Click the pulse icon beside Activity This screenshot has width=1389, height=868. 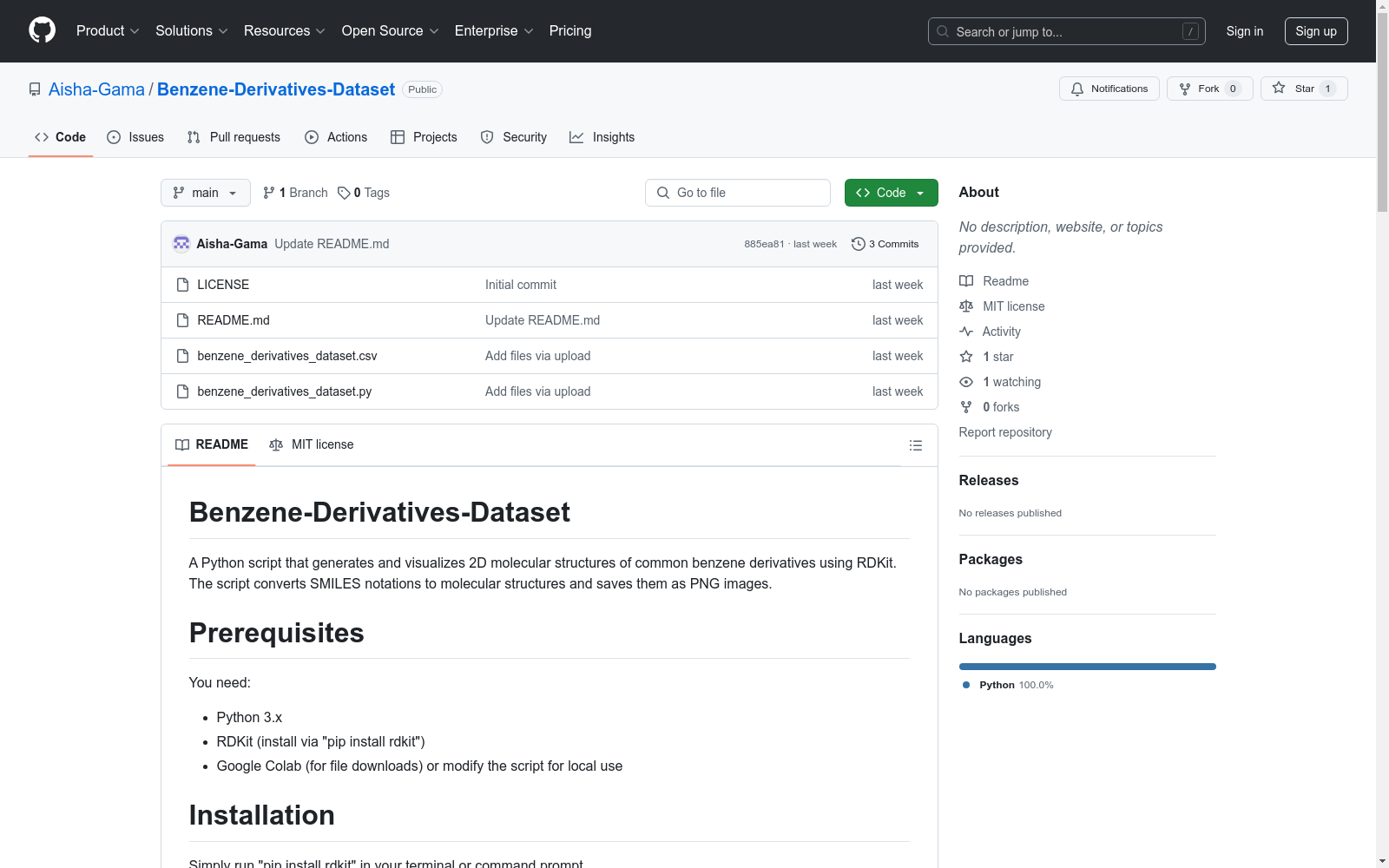[966, 332]
